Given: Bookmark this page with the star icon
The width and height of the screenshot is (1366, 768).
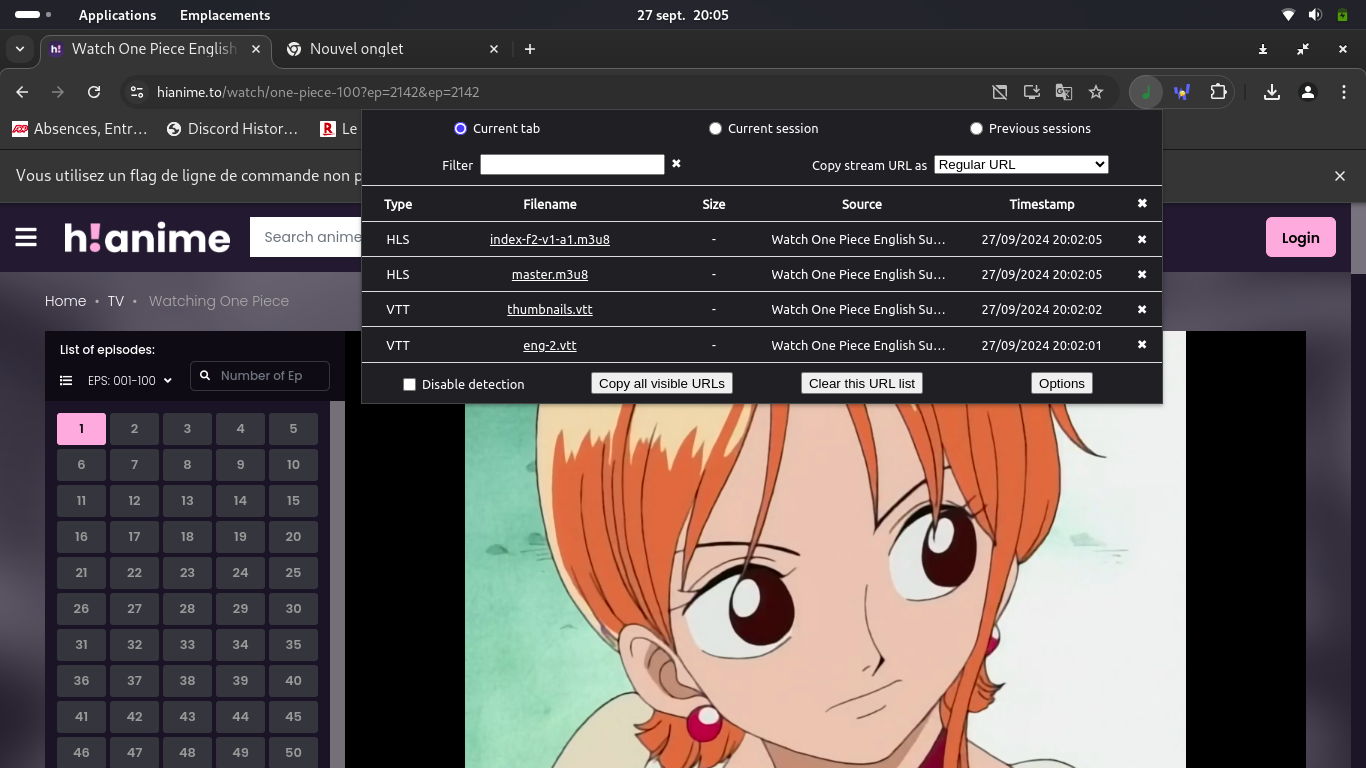Looking at the screenshot, I should pos(1096,92).
